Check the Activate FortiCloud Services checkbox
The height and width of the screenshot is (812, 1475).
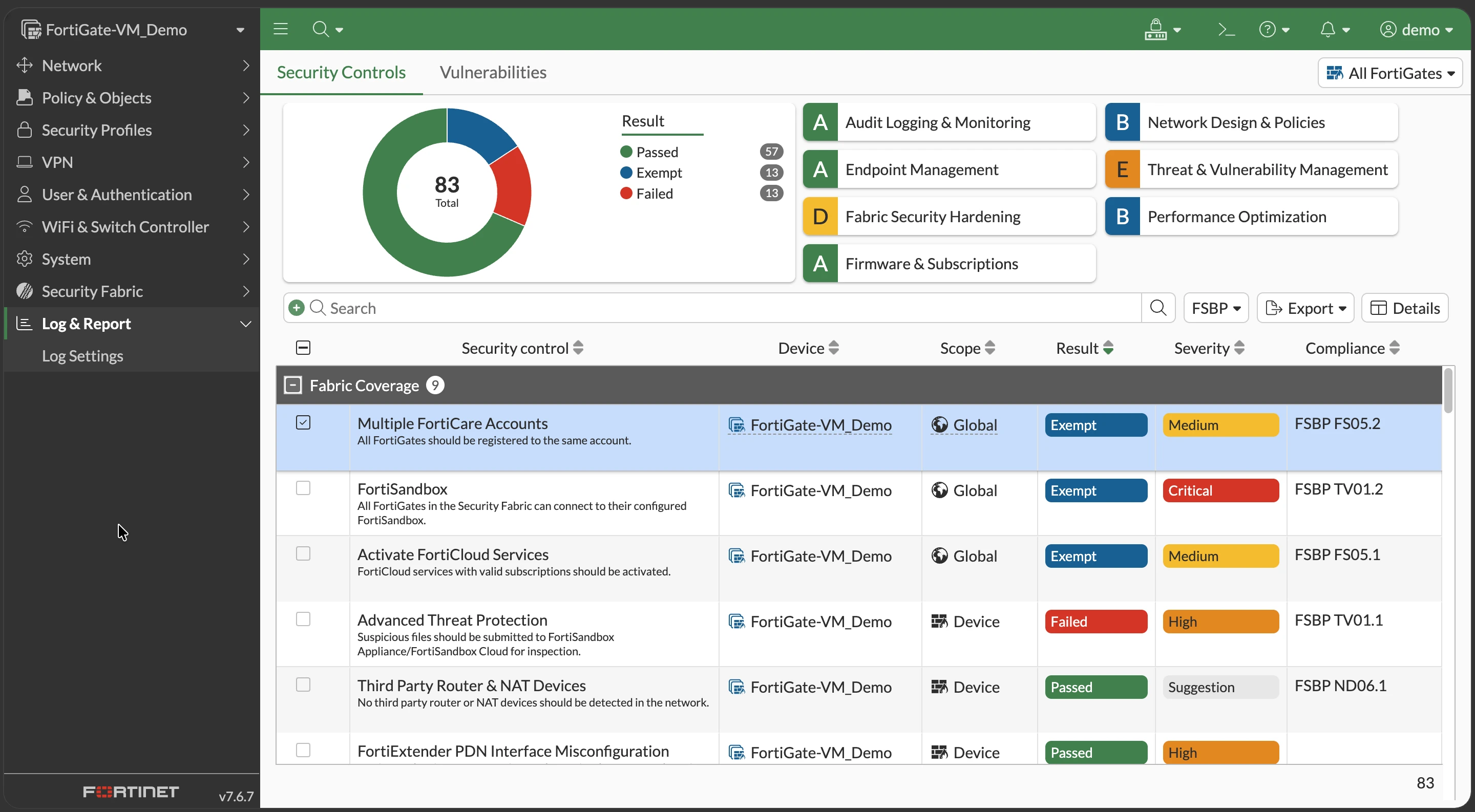[x=303, y=554]
